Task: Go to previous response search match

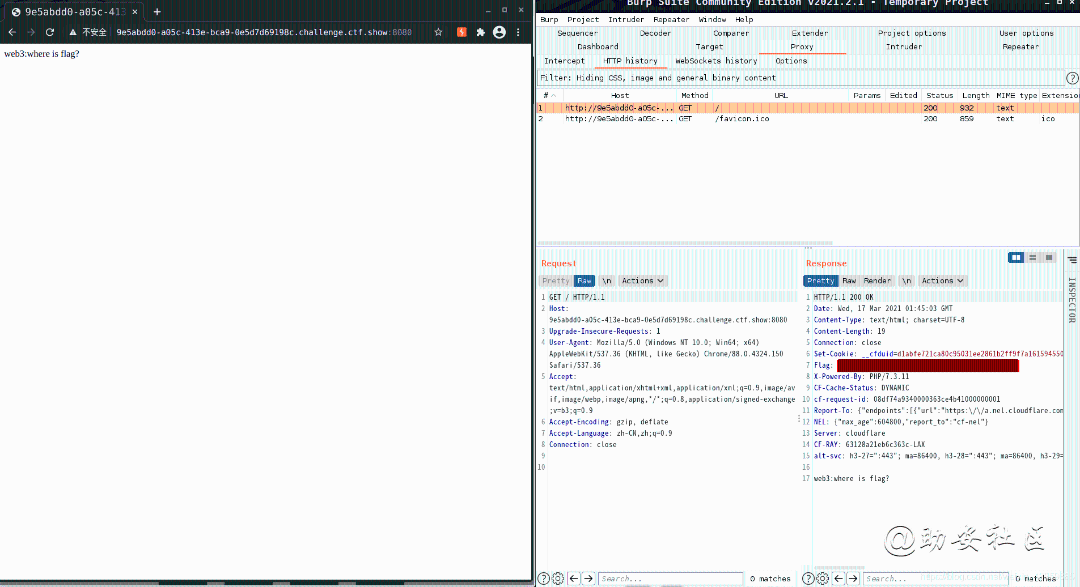Action: 838,579
